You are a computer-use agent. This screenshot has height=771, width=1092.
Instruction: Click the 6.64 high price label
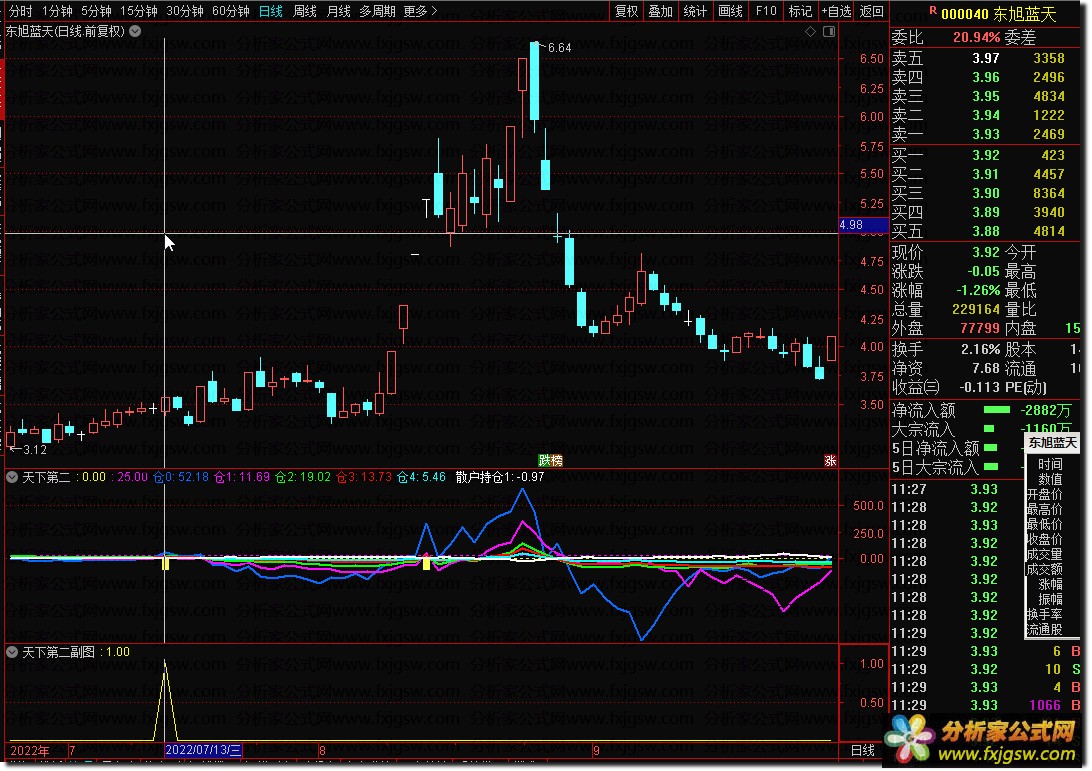click(559, 47)
